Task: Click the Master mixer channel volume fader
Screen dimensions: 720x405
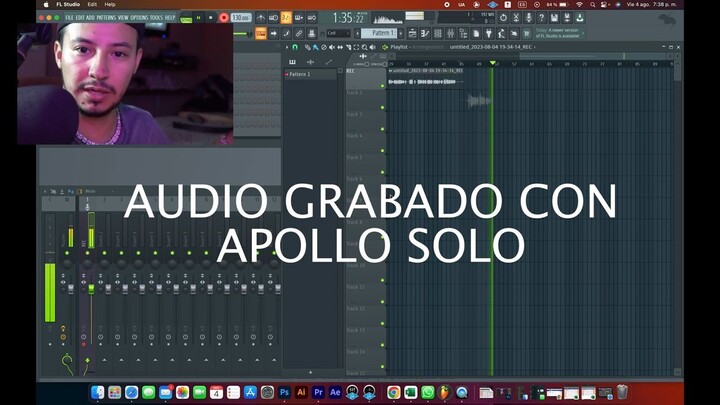Action: (x=71, y=288)
